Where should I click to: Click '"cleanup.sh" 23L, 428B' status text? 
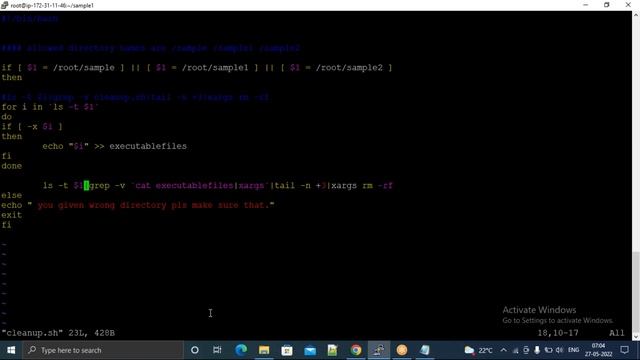pyautogui.click(x=58, y=333)
